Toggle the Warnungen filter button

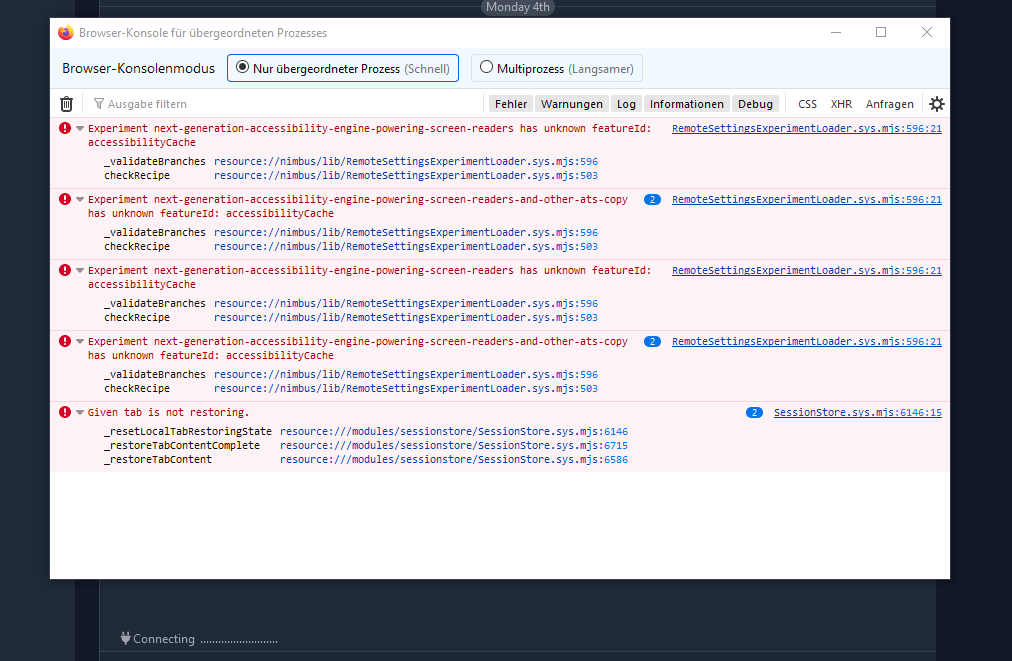click(x=572, y=104)
